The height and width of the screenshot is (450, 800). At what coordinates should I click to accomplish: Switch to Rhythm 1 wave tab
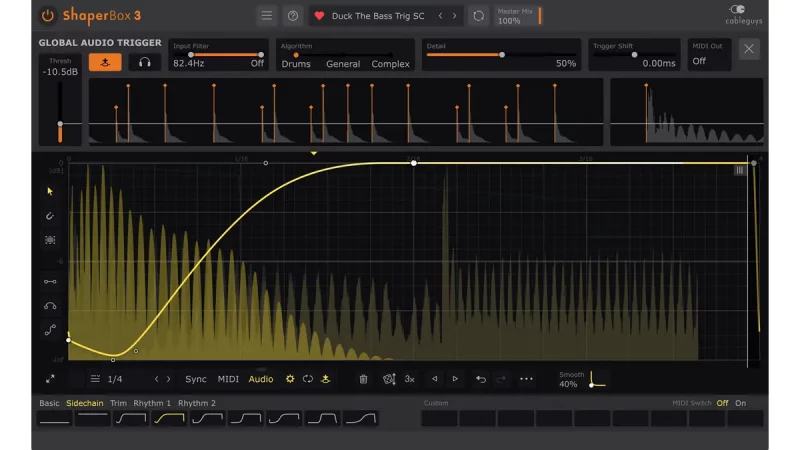[151, 403]
